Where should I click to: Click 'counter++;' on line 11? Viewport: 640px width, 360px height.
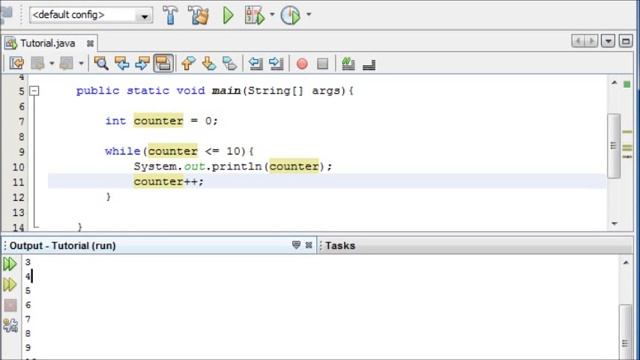(x=169, y=182)
